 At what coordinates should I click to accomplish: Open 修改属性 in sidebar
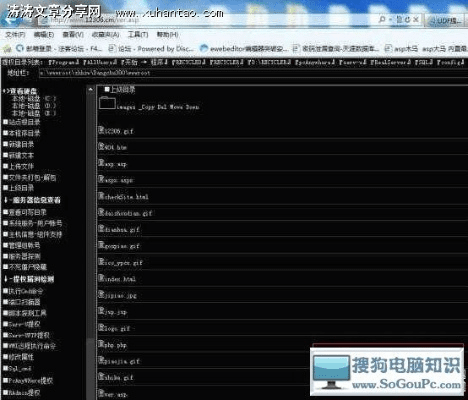point(19,357)
